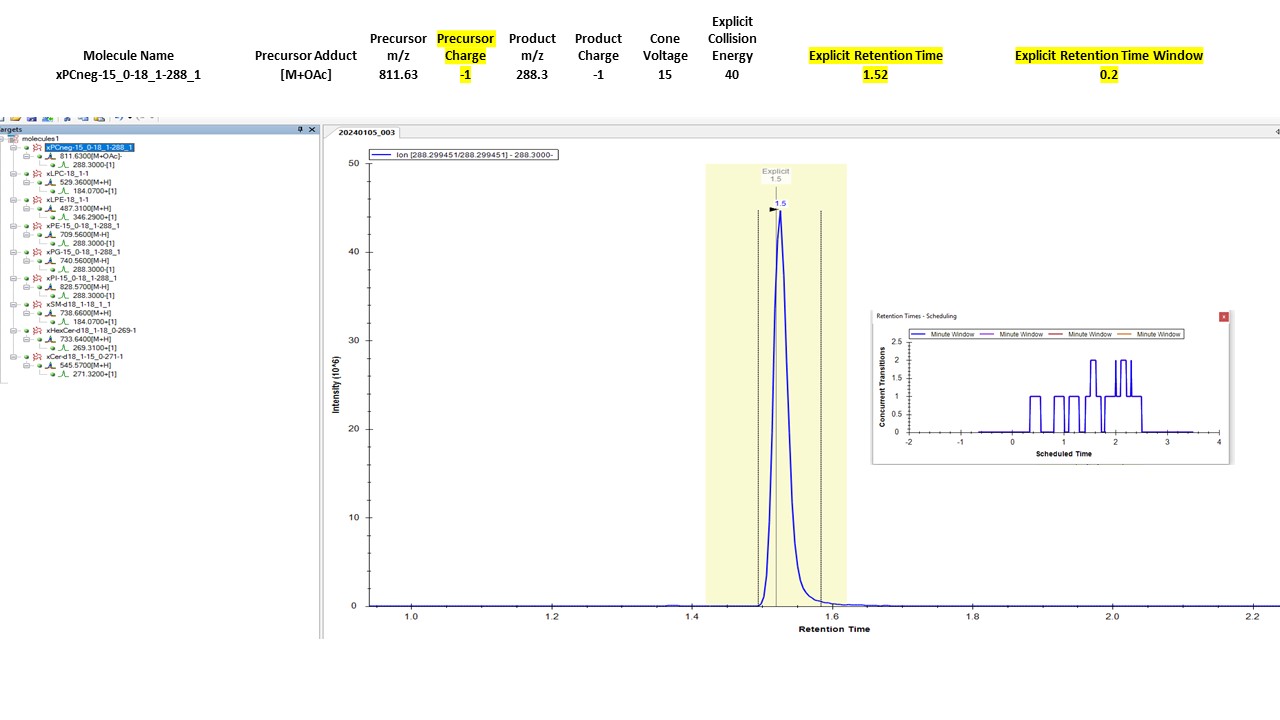Select the 184.0700+[1] transition under xSM-d18_1-18_1_1
Image resolution: width=1280 pixels, height=720 pixels.
pos(94,322)
